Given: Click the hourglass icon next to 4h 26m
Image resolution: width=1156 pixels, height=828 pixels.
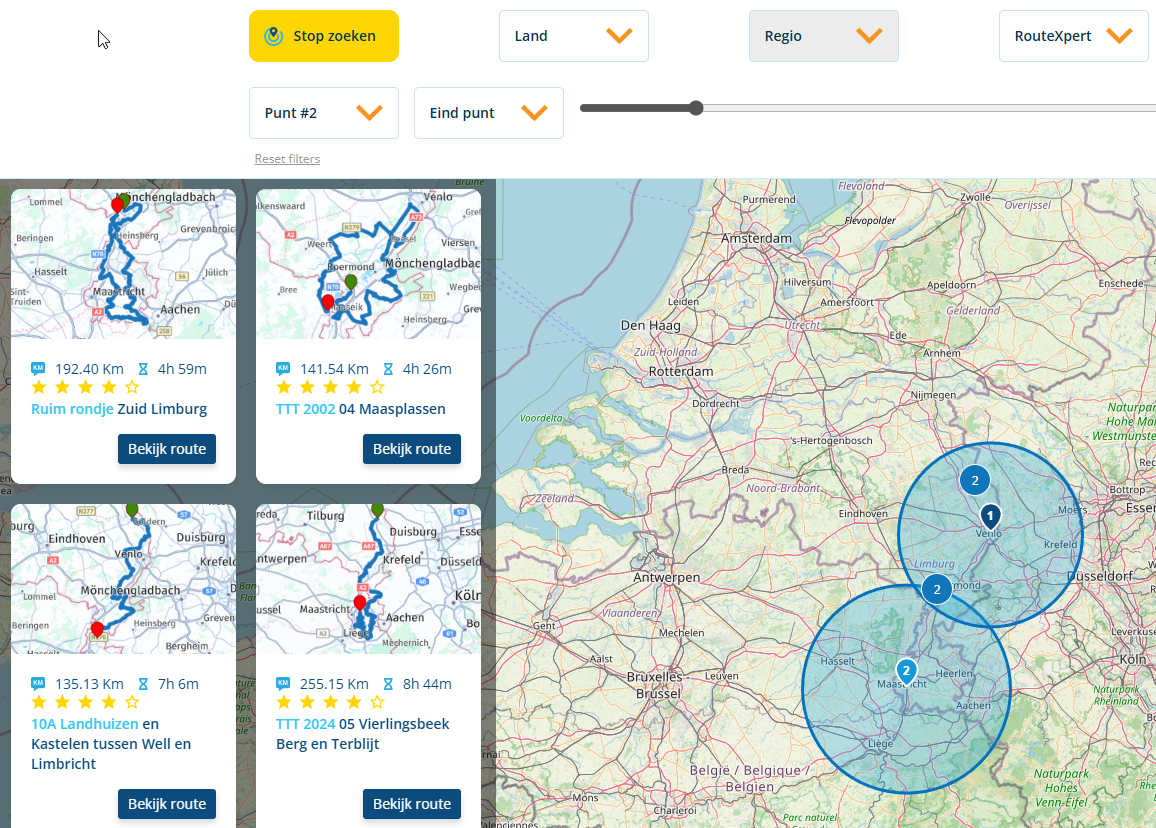Looking at the screenshot, I should click(x=388, y=368).
